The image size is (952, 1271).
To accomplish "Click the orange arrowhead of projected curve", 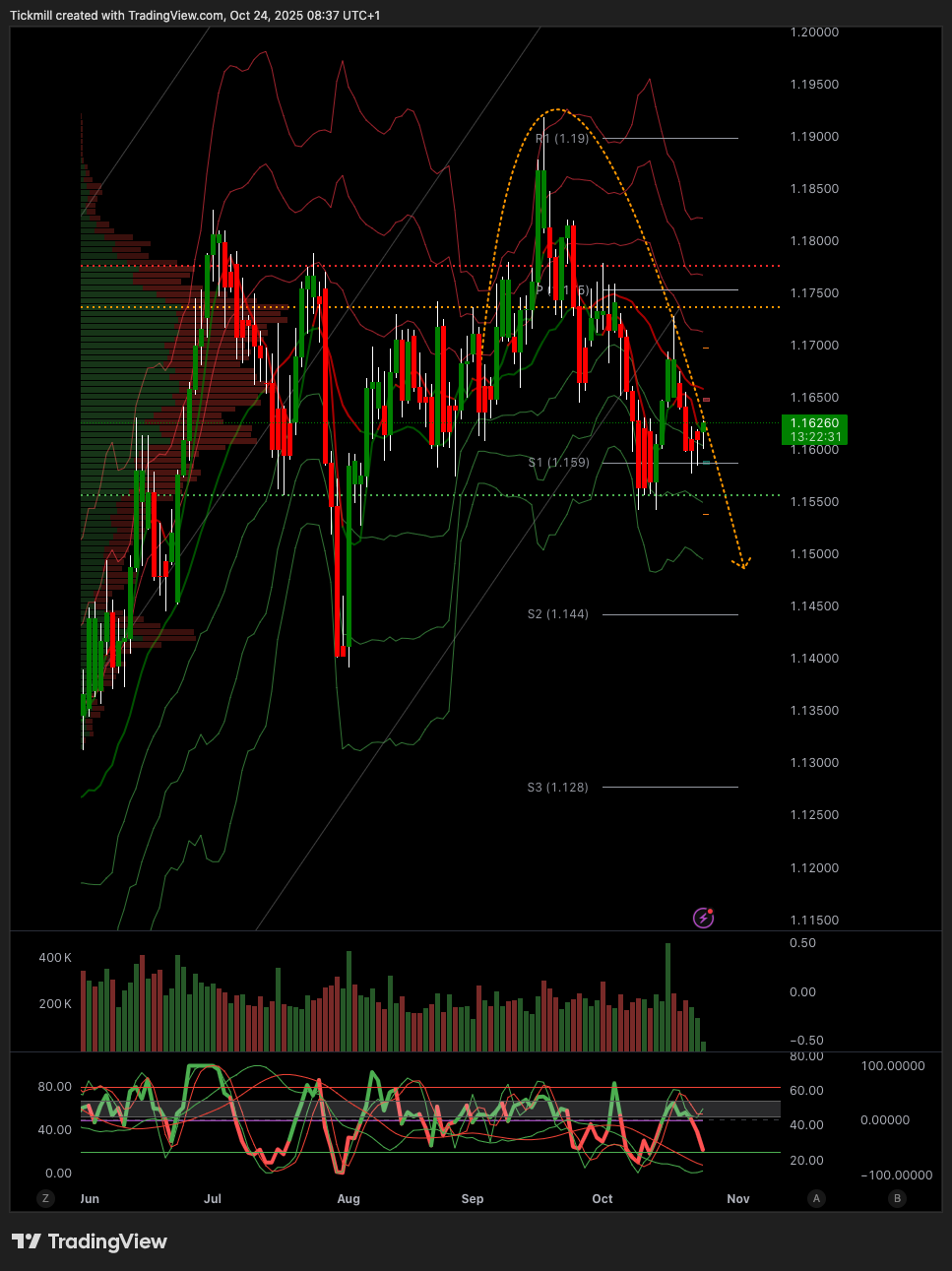I will pyautogui.click(x=743, y=563).
